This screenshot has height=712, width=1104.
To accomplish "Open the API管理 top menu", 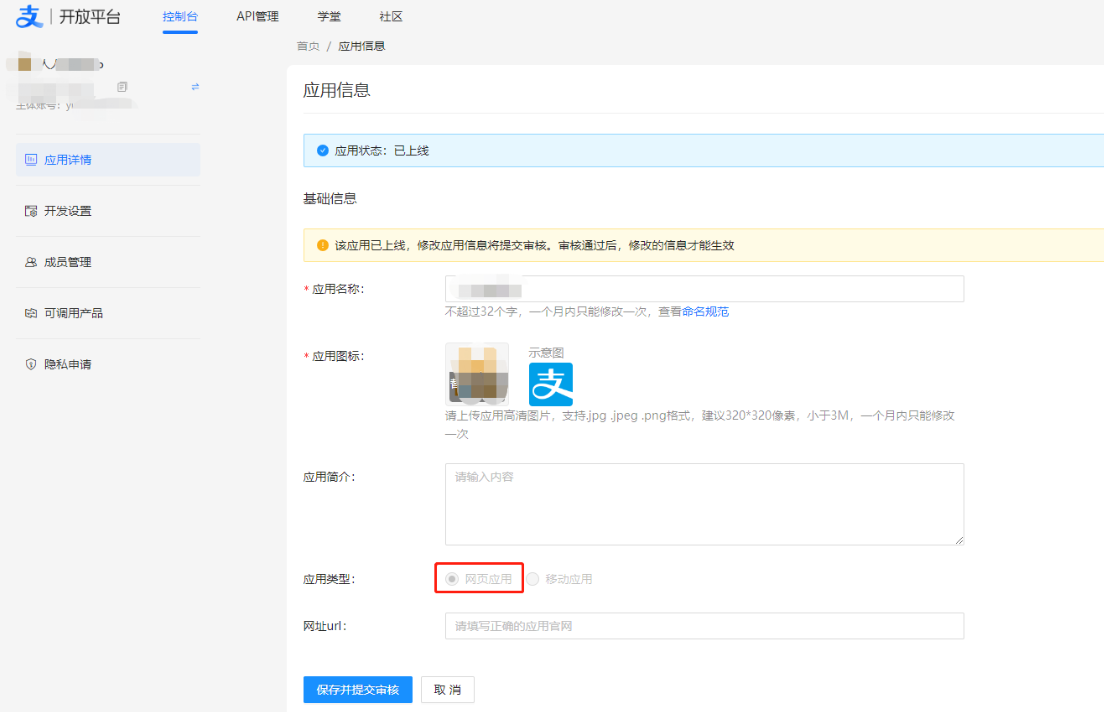I will click(257, 17).
